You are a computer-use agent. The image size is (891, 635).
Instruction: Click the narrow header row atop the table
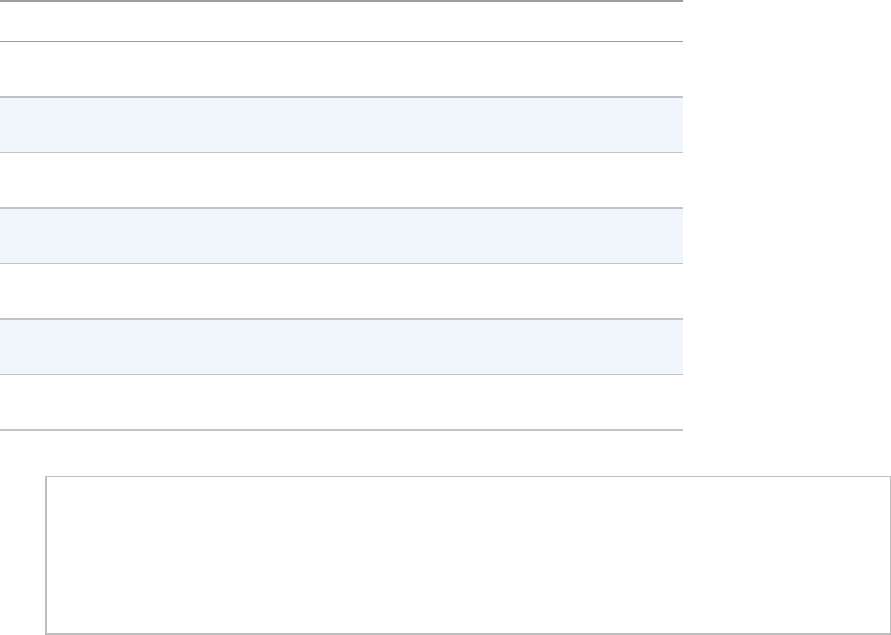[341, 21]
